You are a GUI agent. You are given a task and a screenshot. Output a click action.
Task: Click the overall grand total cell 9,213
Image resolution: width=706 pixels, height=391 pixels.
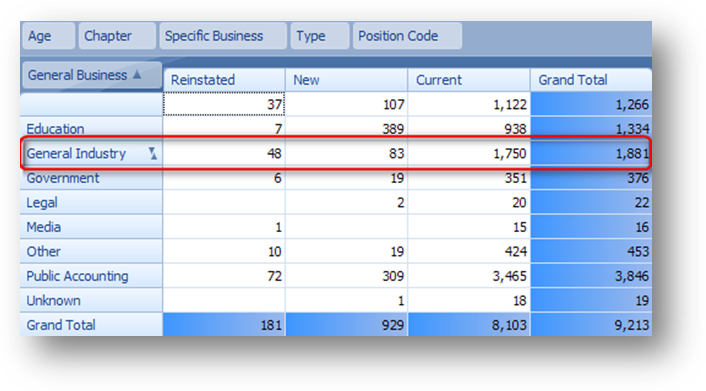pyautogui.click(x=591, y=325)
